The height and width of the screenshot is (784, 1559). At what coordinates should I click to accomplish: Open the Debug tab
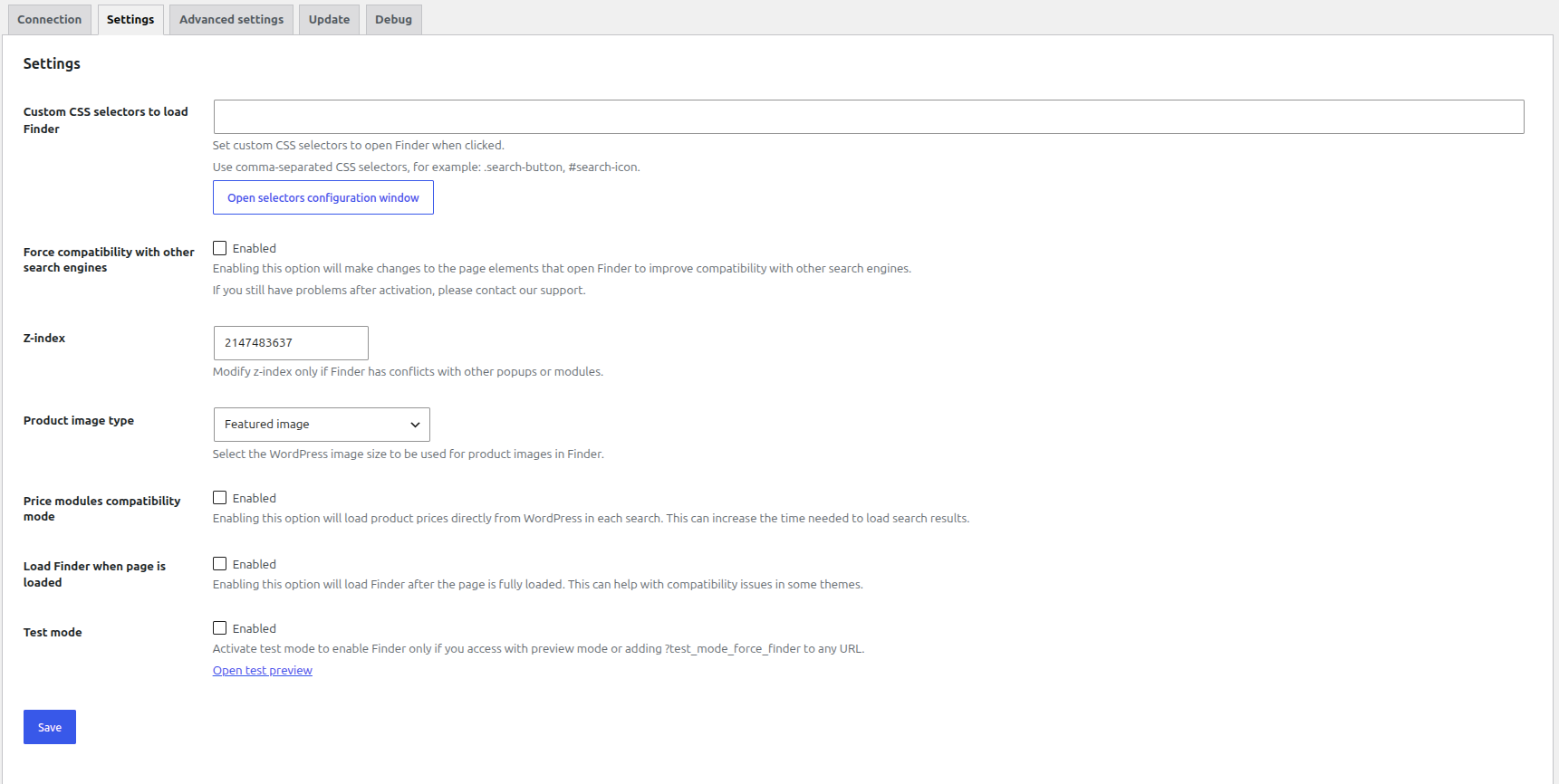click(393, 20)
